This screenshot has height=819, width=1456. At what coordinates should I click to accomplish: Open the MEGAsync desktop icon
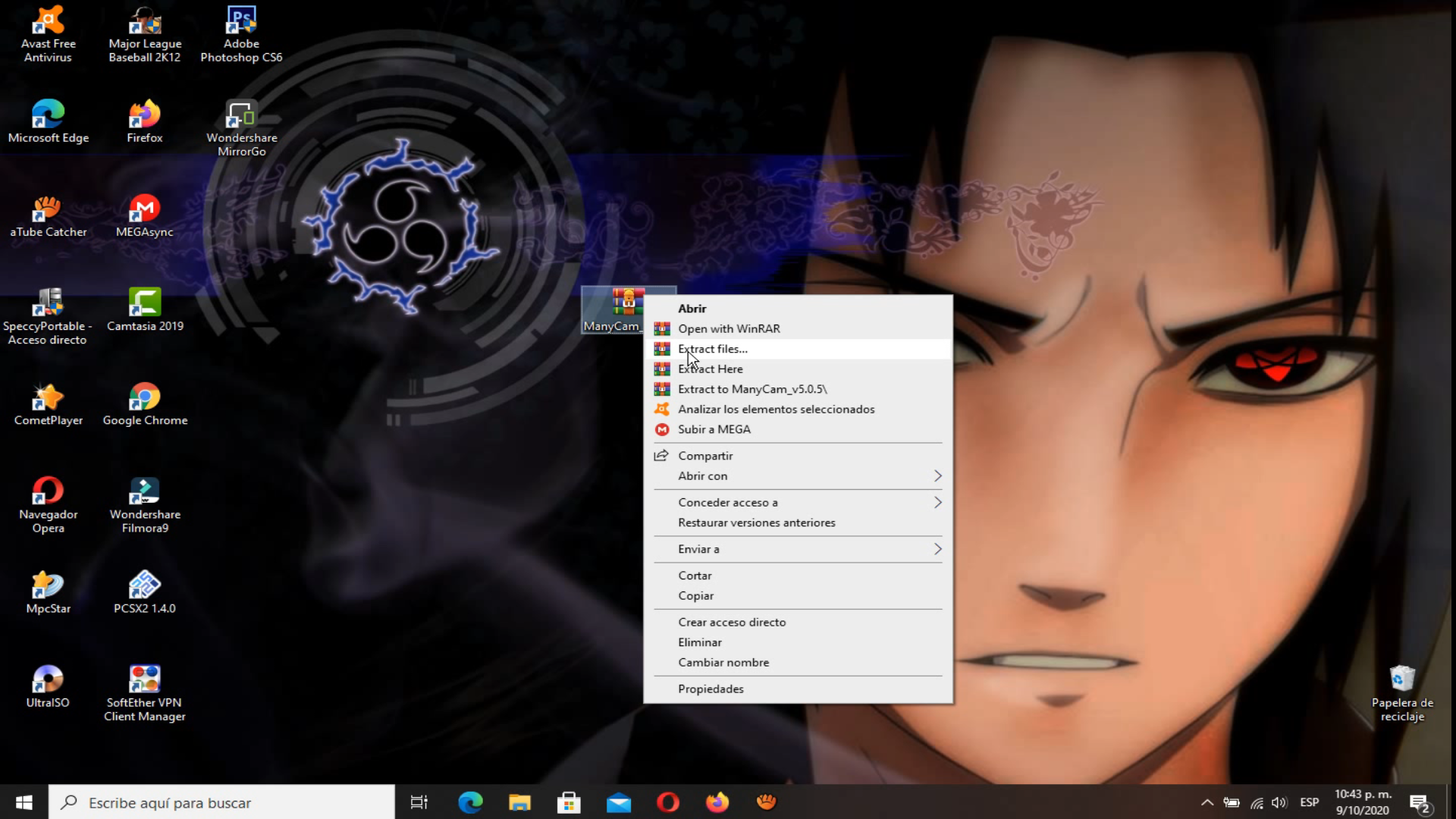(144, 209)
